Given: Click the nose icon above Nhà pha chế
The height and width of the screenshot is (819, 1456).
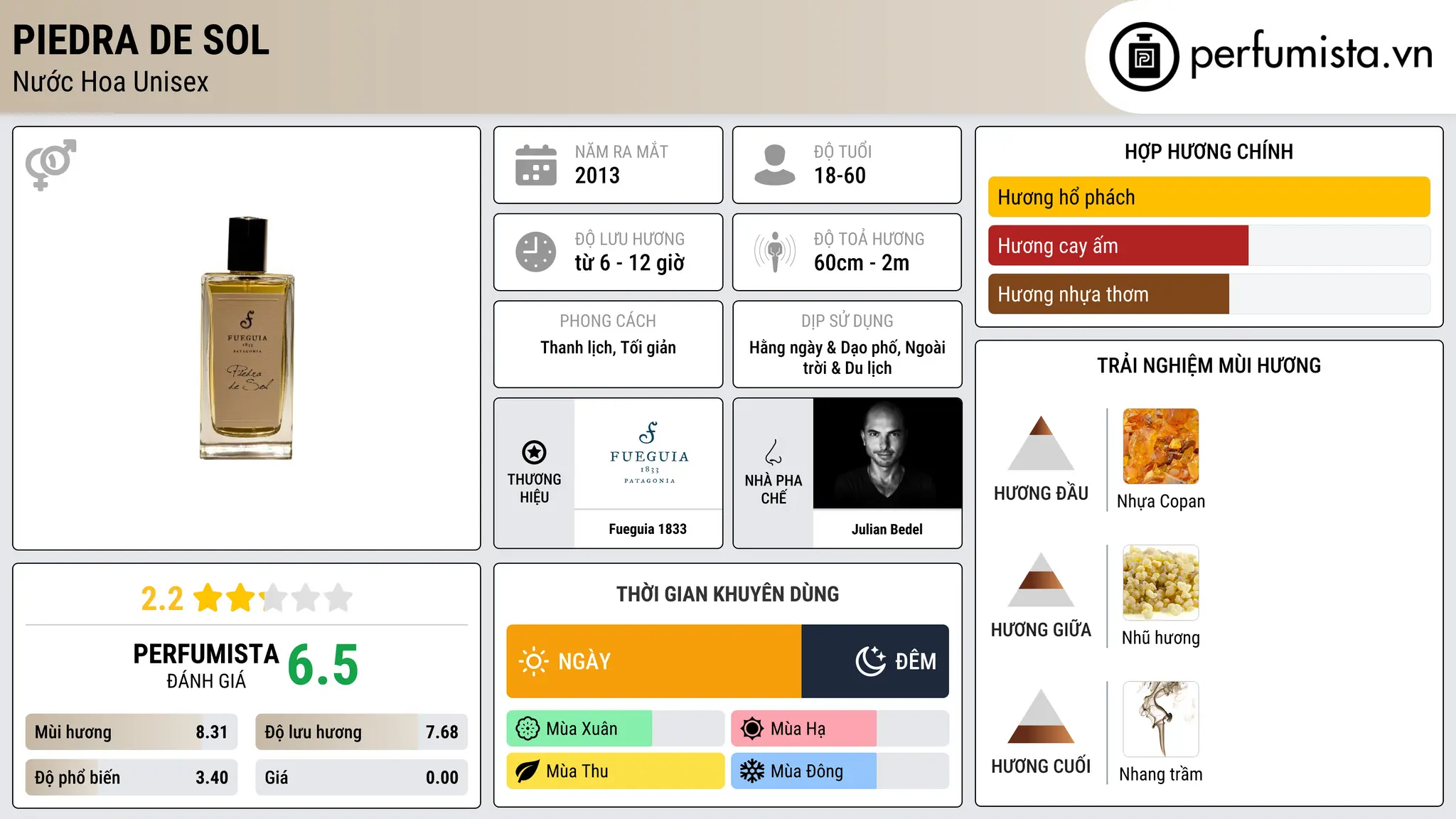Looking at the screenshot, I should coord(773,452).
